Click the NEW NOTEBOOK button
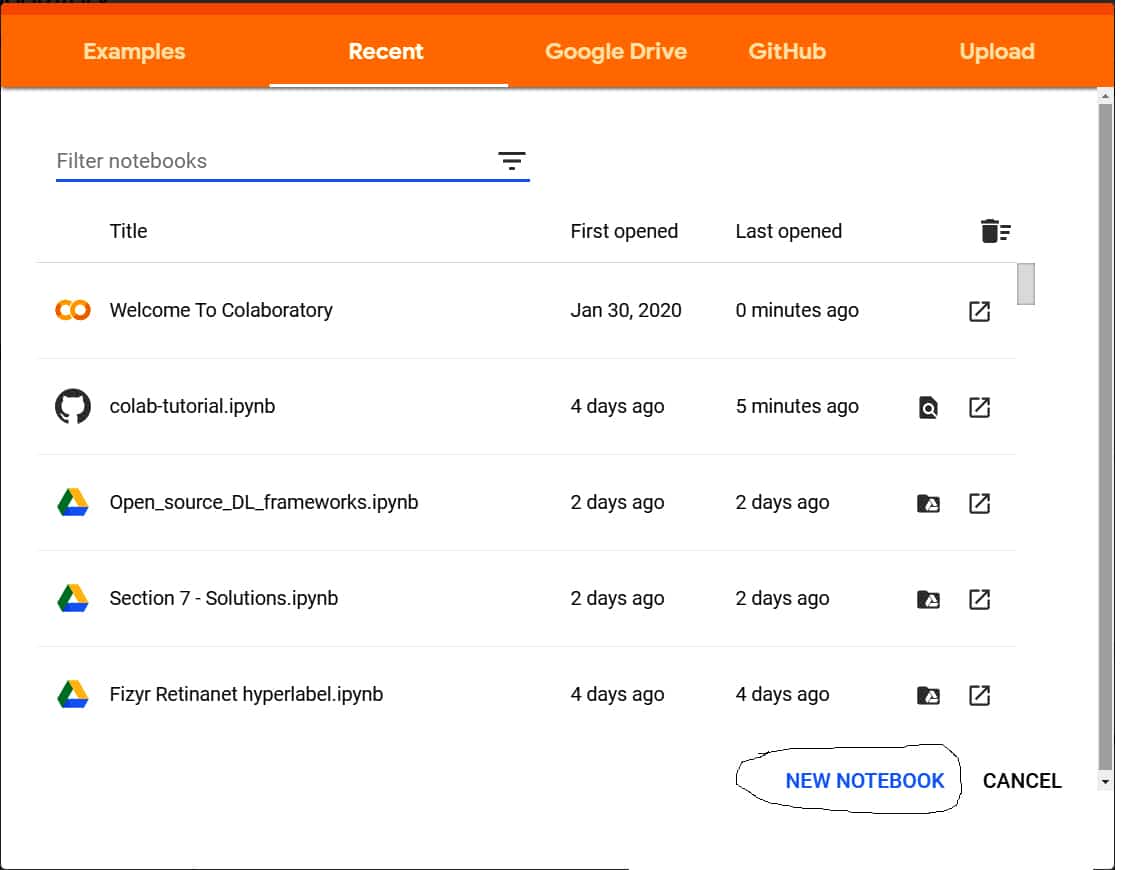Screen dimensions: 1148x870 coord(864,781)
